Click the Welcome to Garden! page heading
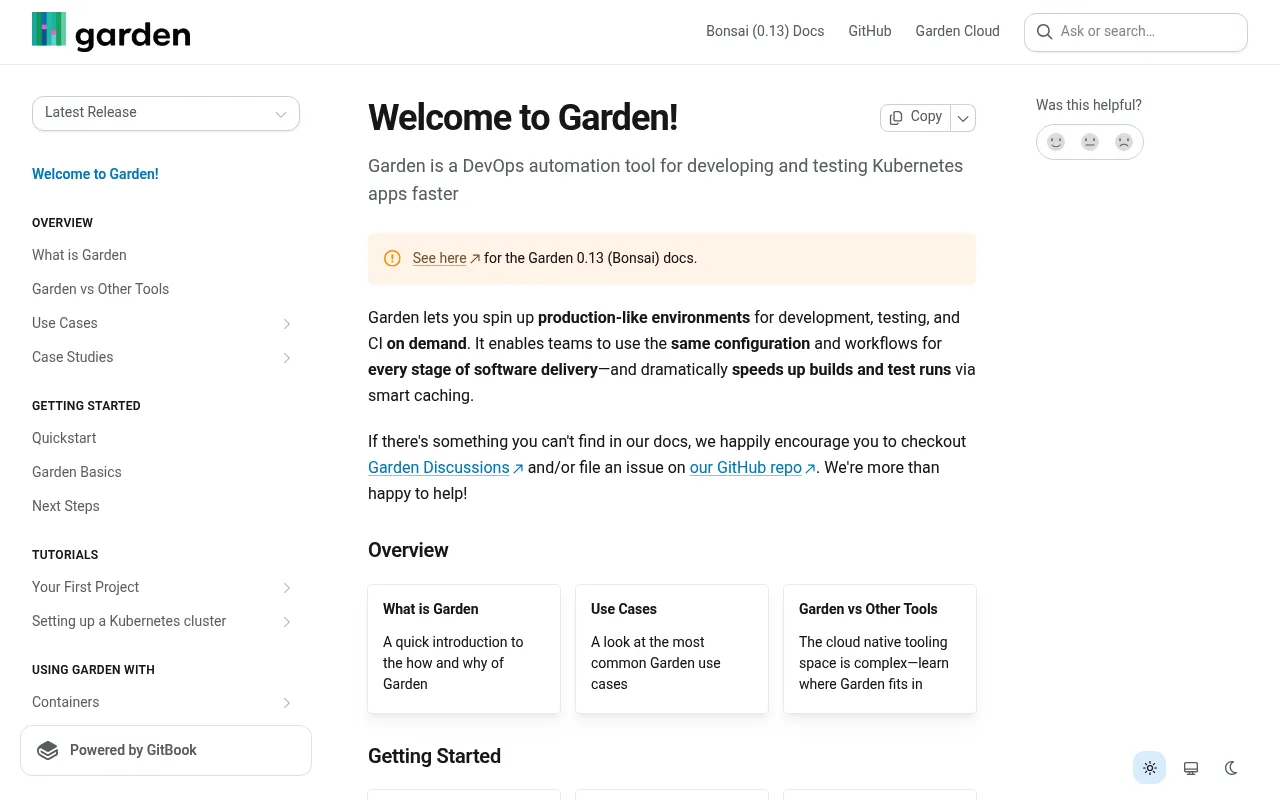 [x=523, y=118]
